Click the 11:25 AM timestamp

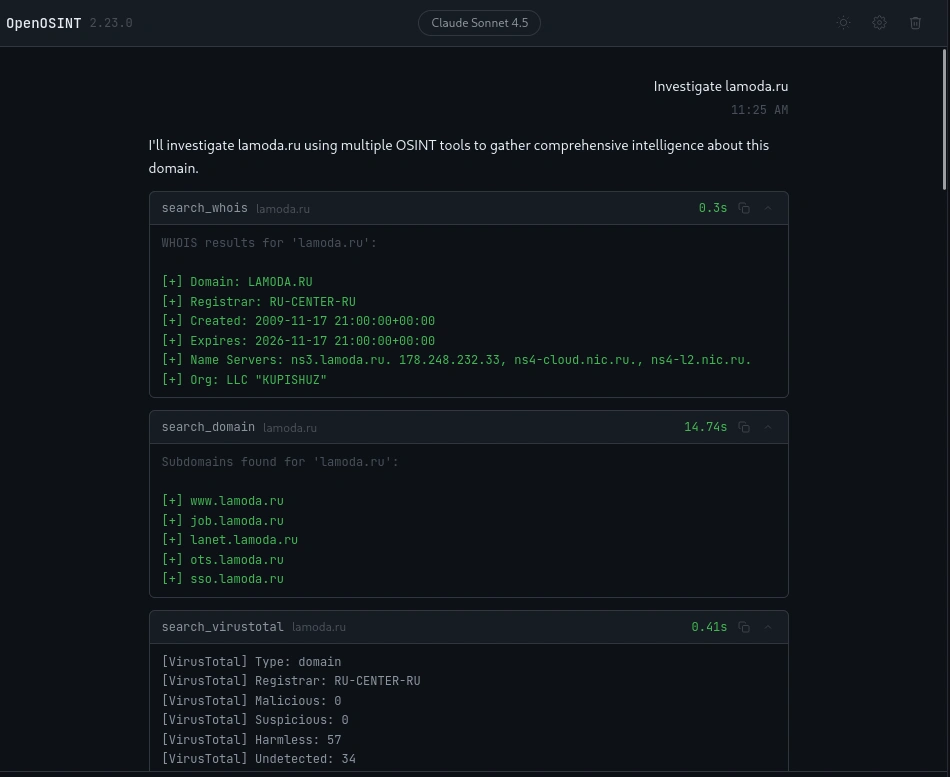(759, 110)
